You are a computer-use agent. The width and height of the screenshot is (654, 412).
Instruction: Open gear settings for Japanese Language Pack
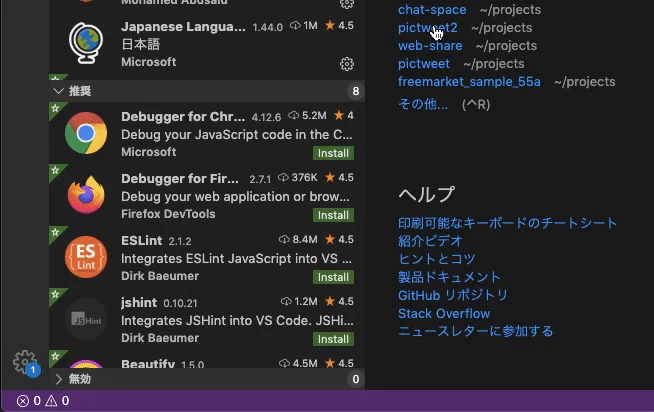pos(347,64)
